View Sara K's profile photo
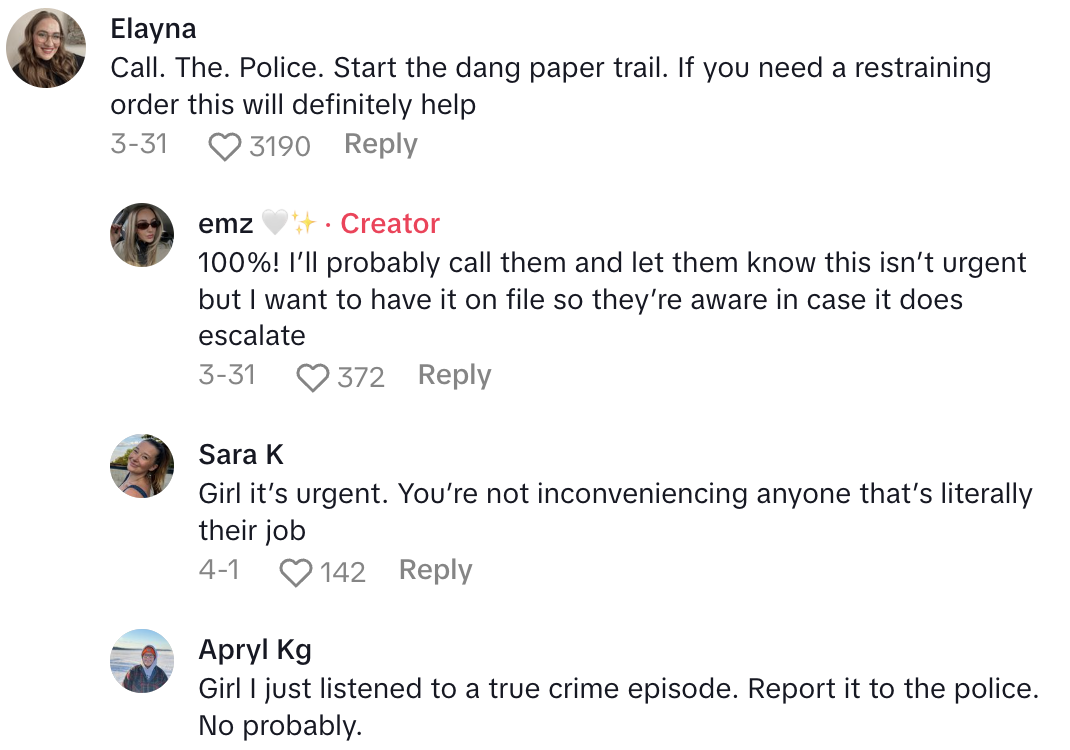Viewport: 1070px width, 750px height. click(141, 466)
